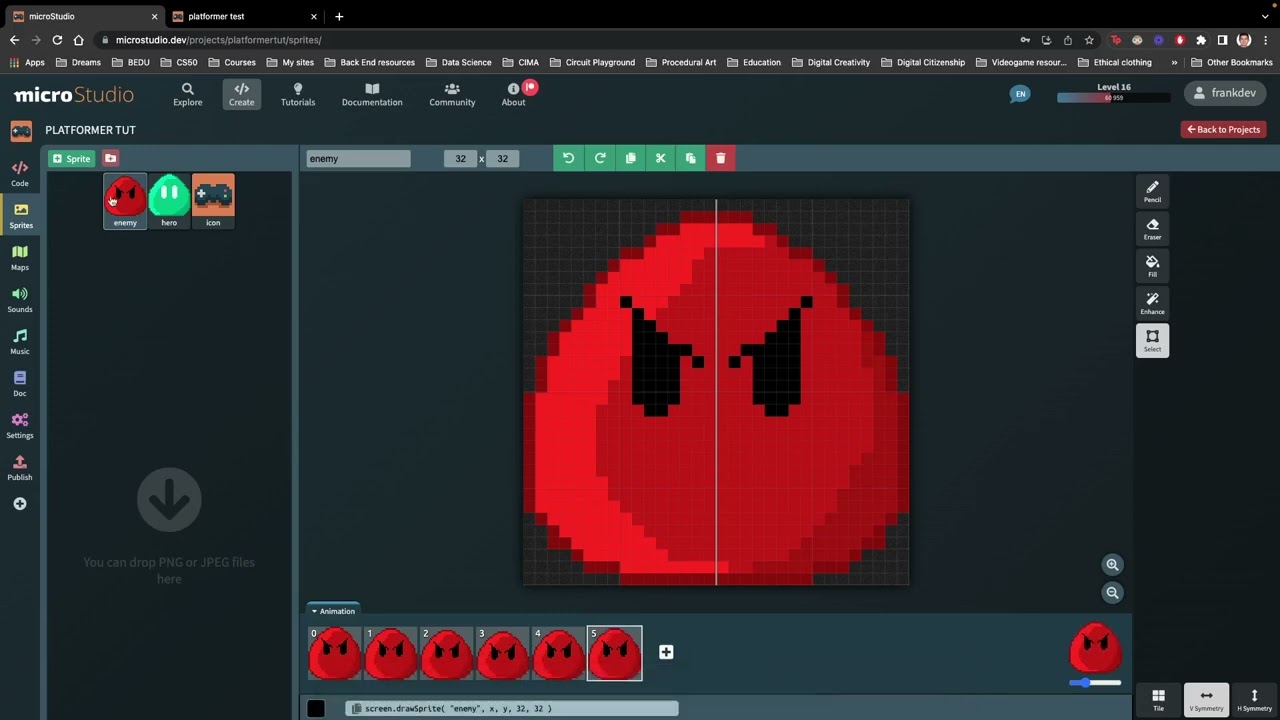
Task: Select animation frame 0
Action: 334,653
